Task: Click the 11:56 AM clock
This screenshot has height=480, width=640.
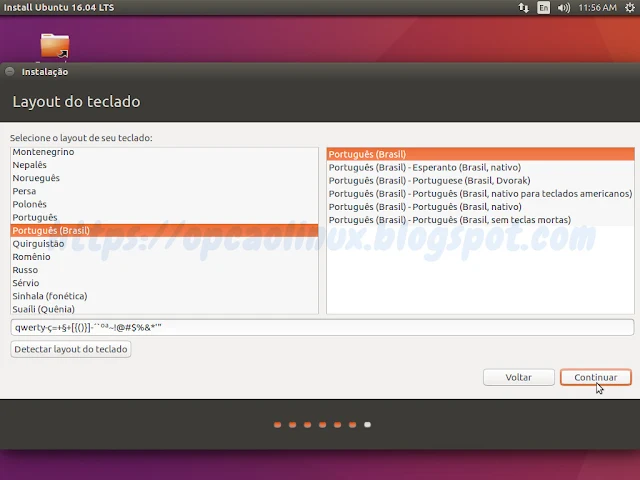Action: coord(597,7)
